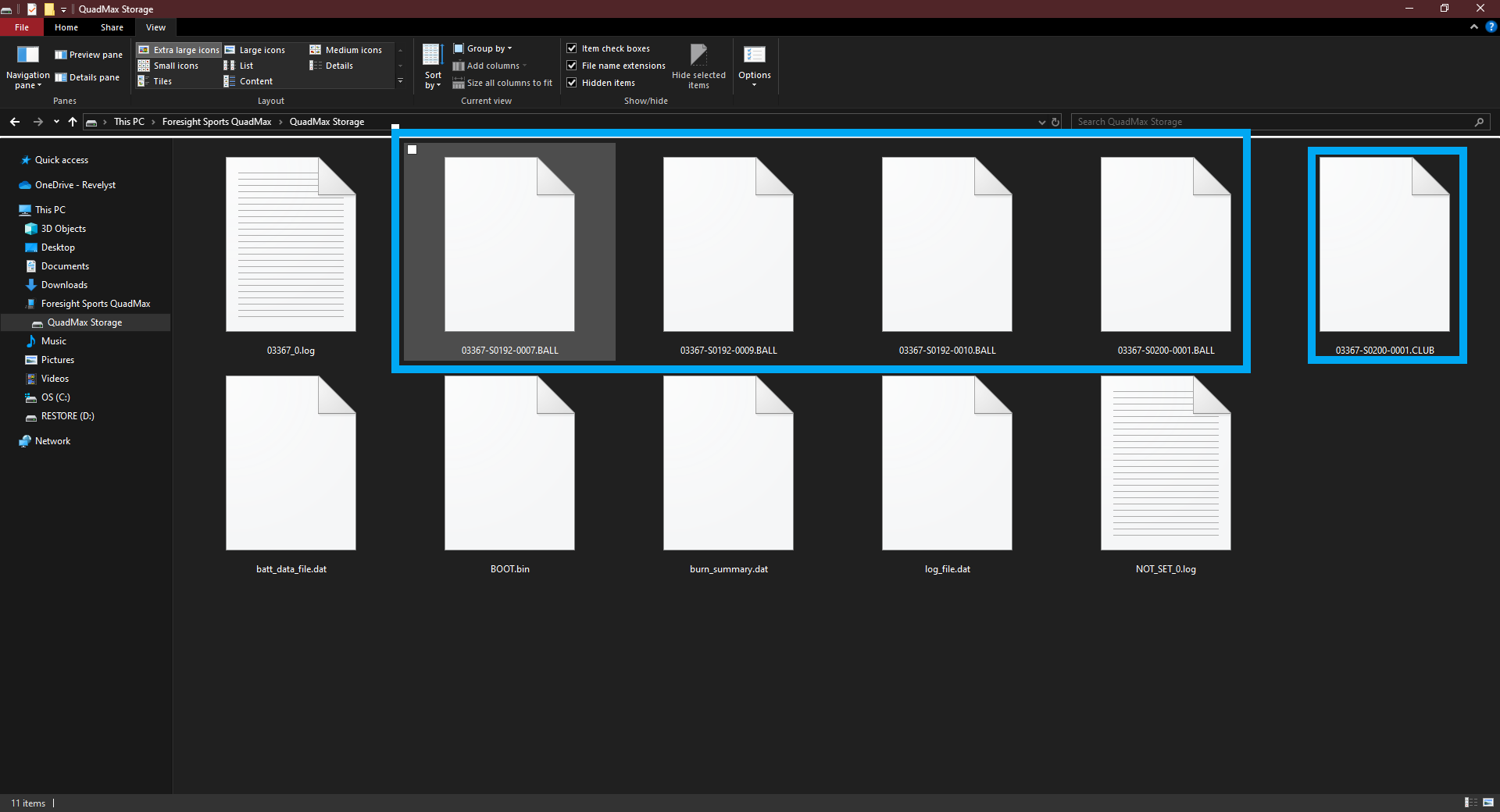The width and height of the screenshot is (1500, 812).
Task: Open Pictures folder in sidebar
Action: click(57, 360)
